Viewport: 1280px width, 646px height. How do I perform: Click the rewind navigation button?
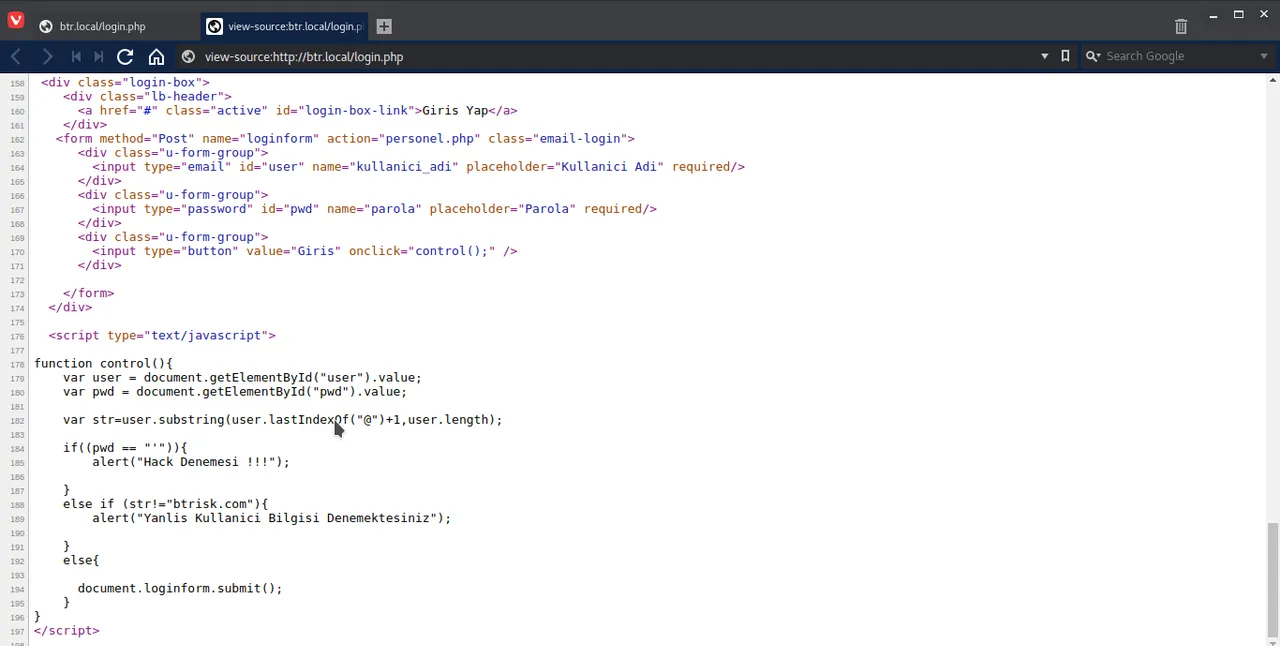click(x=76, y=56)
